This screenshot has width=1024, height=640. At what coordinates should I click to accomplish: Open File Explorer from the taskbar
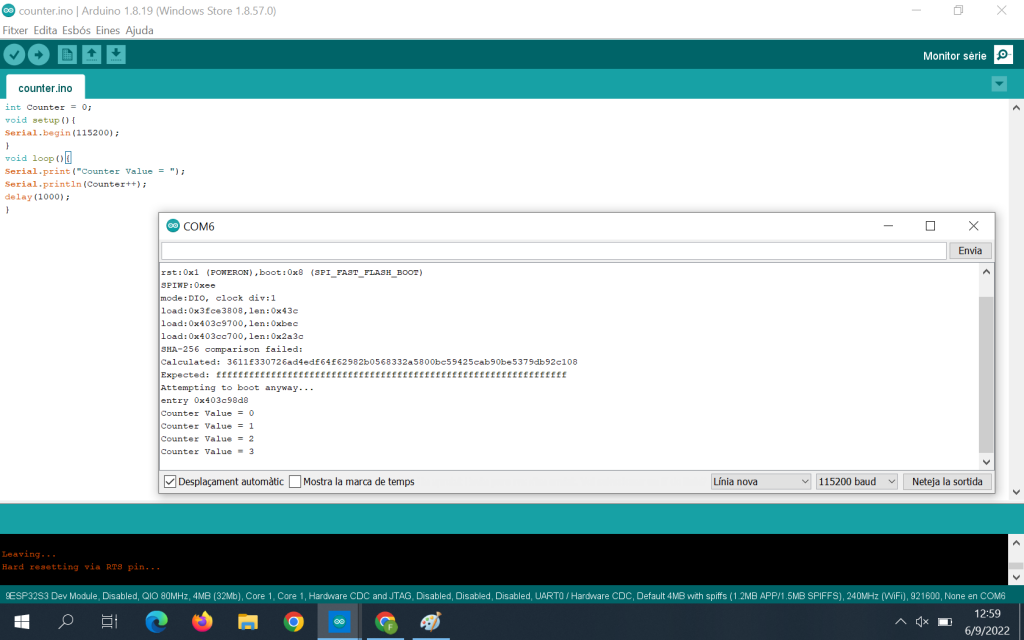click(248, 622)
